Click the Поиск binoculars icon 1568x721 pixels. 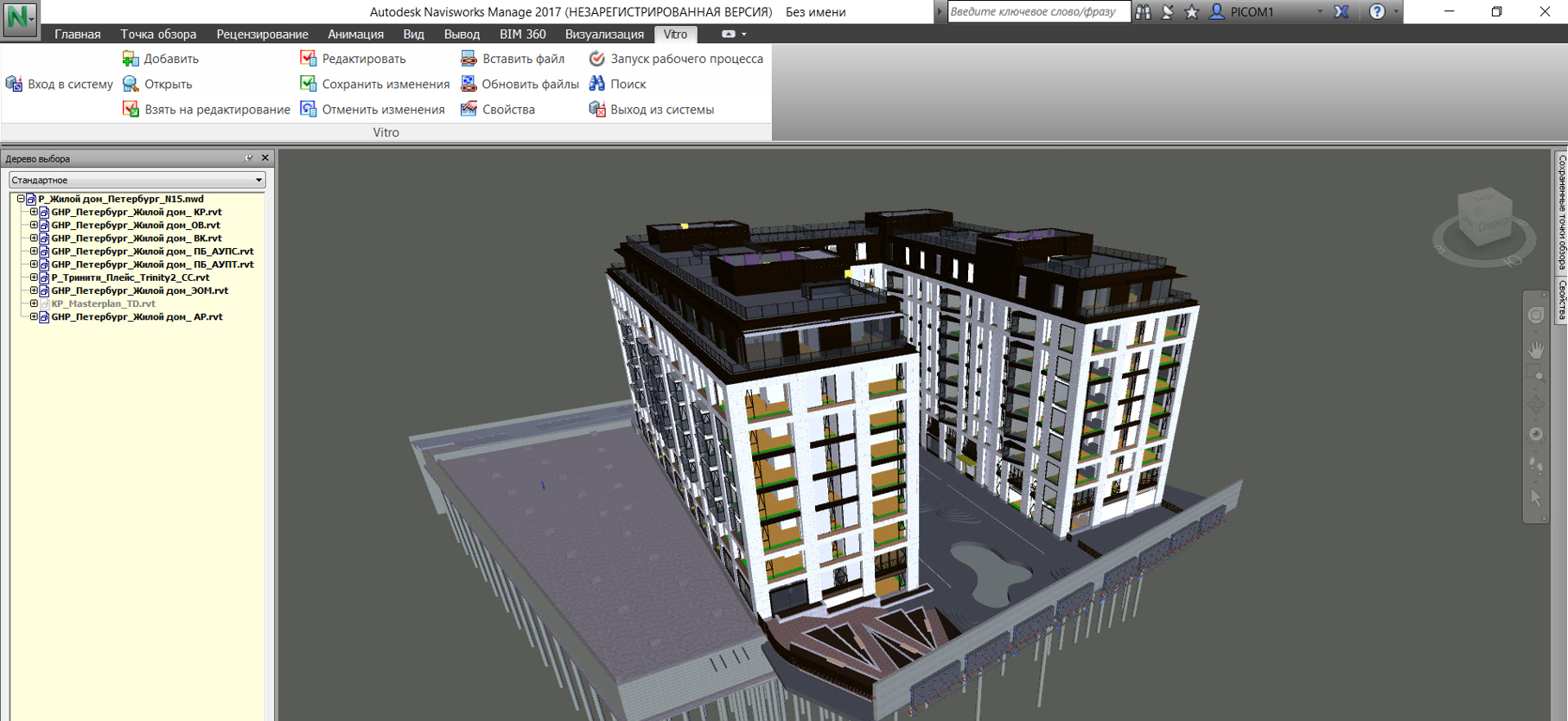596,84
